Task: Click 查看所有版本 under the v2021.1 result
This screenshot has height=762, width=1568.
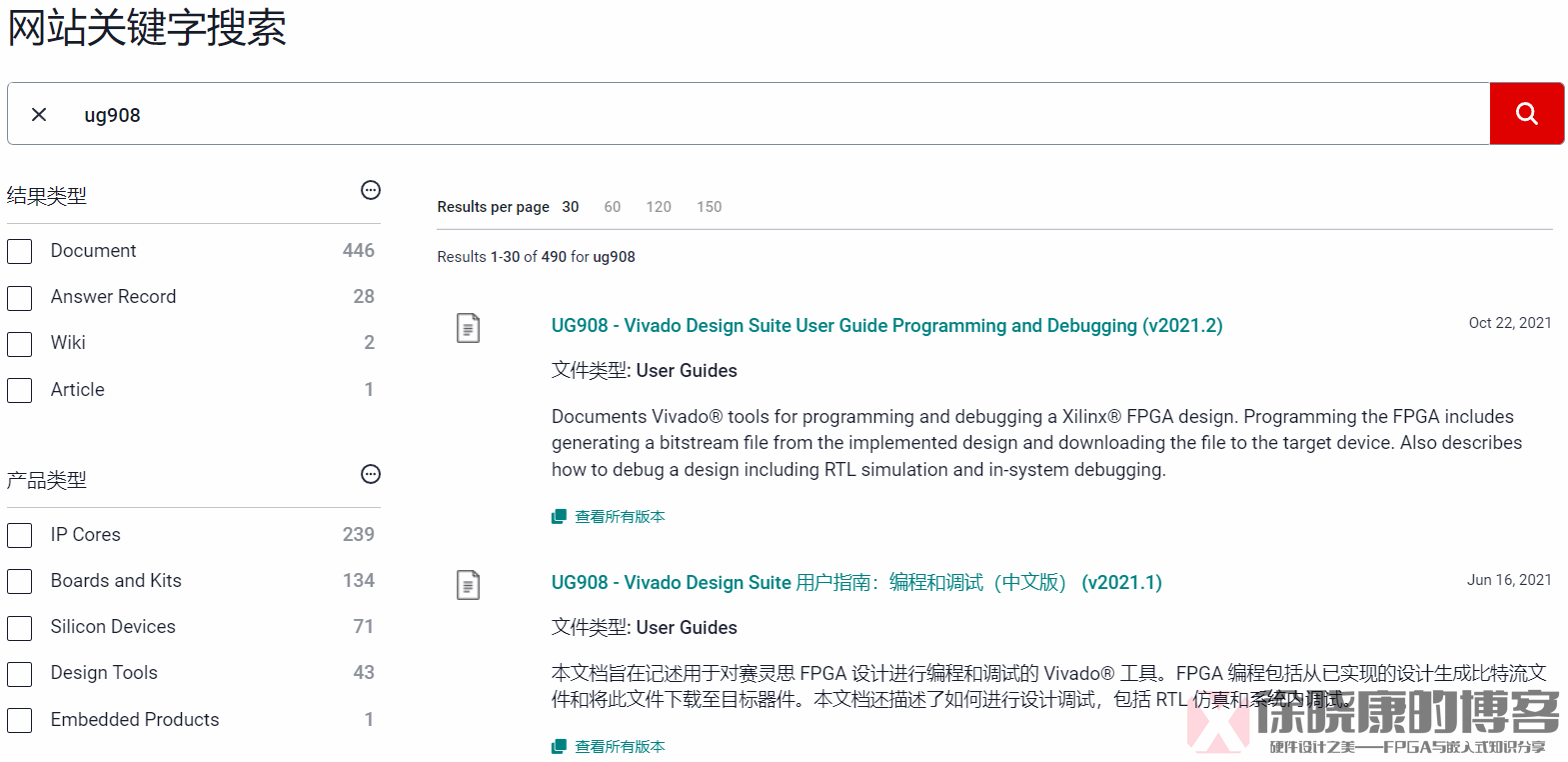Action: (620, 747)
